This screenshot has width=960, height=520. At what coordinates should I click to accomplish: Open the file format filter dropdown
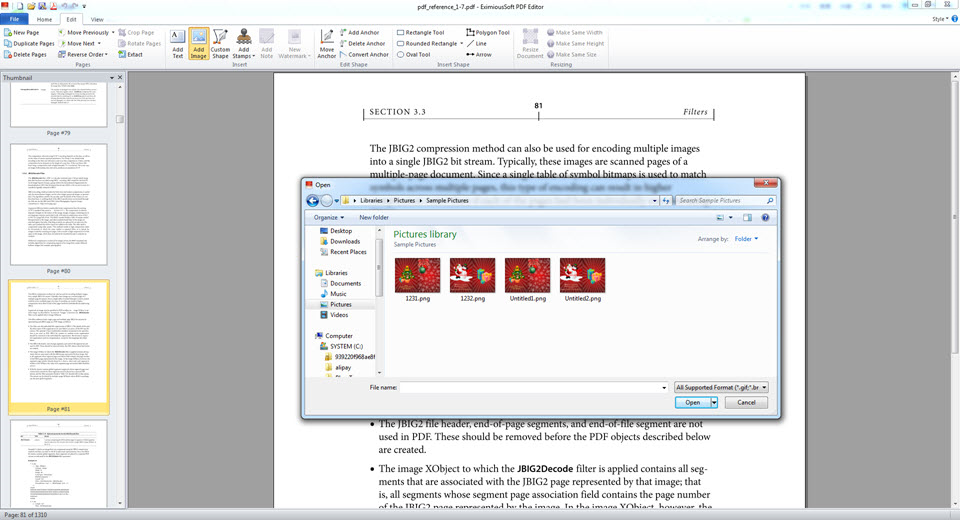(721, 387)
